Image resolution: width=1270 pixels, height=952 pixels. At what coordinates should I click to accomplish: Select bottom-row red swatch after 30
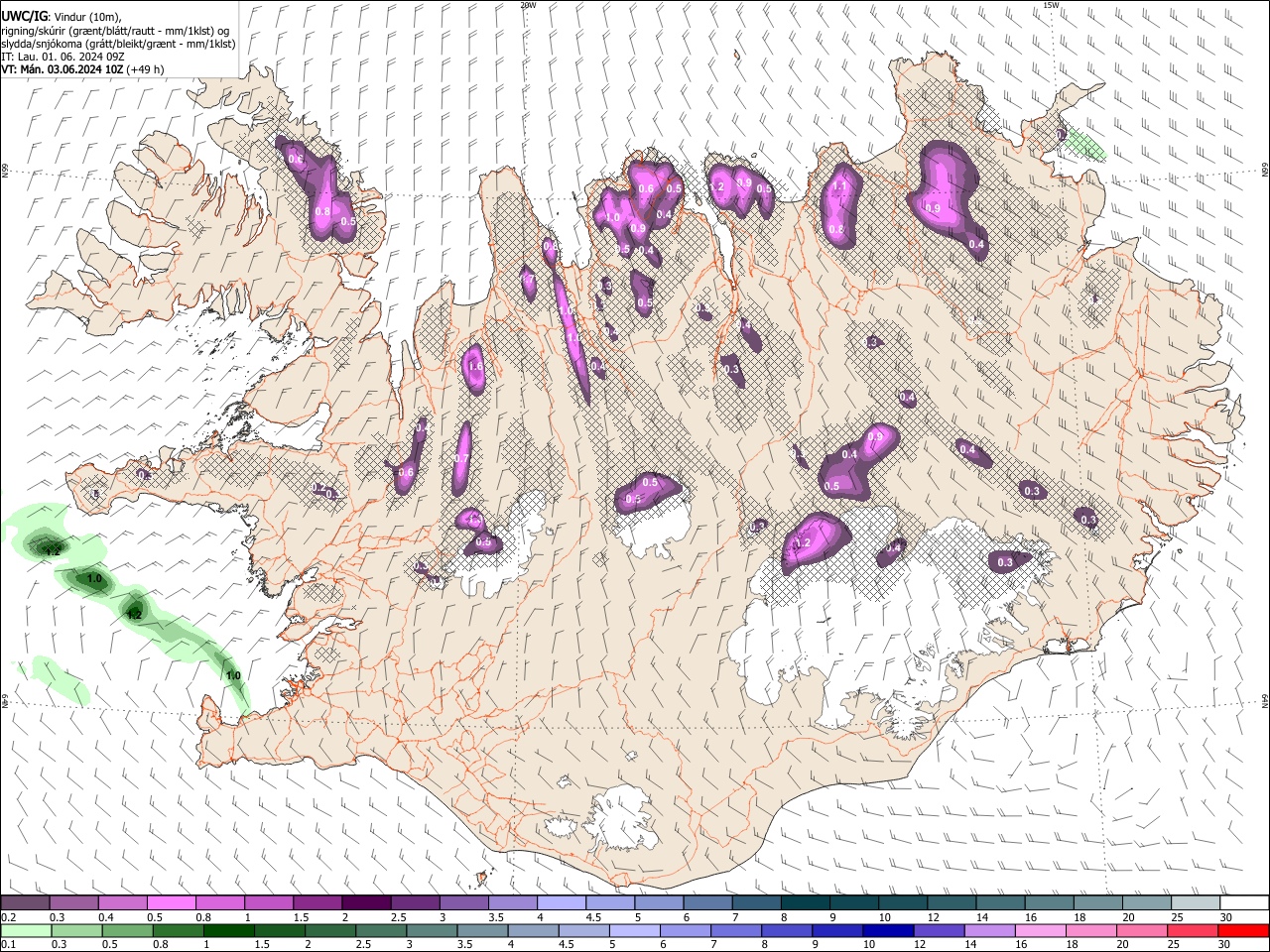(1243, 930)
